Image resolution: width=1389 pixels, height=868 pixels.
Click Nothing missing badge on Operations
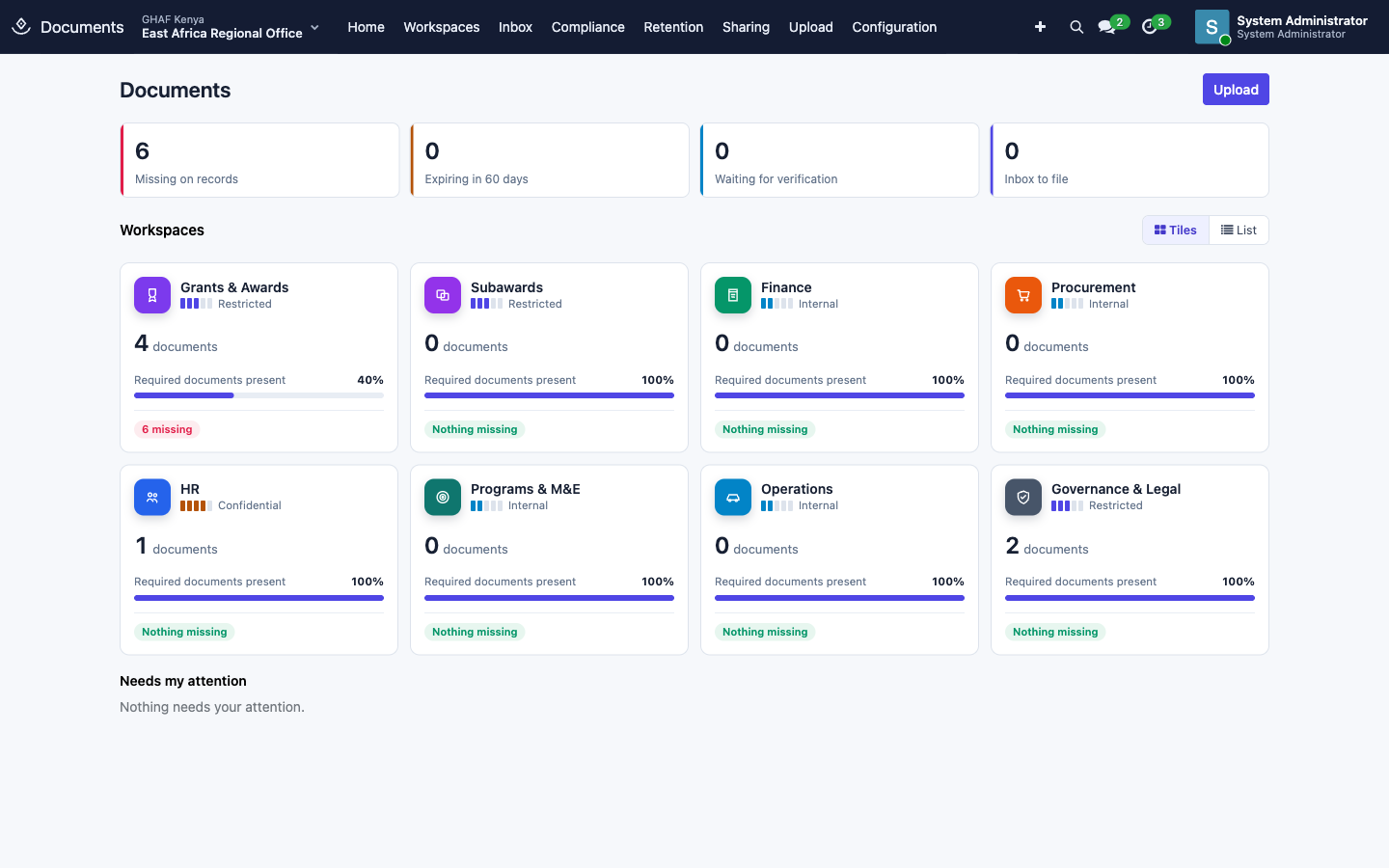point(765,632)
